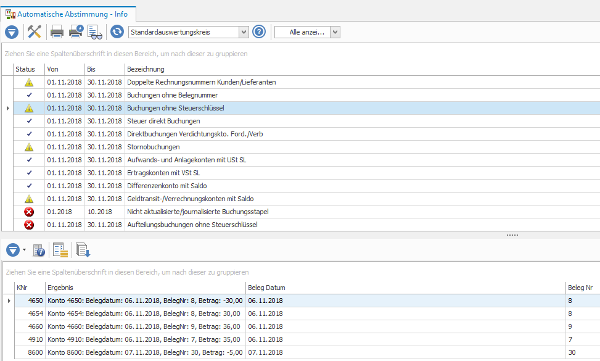600x361 pixels.
Task: Select result row Konto 4650 Betrag -30,00
Action: tap(145, 301)
